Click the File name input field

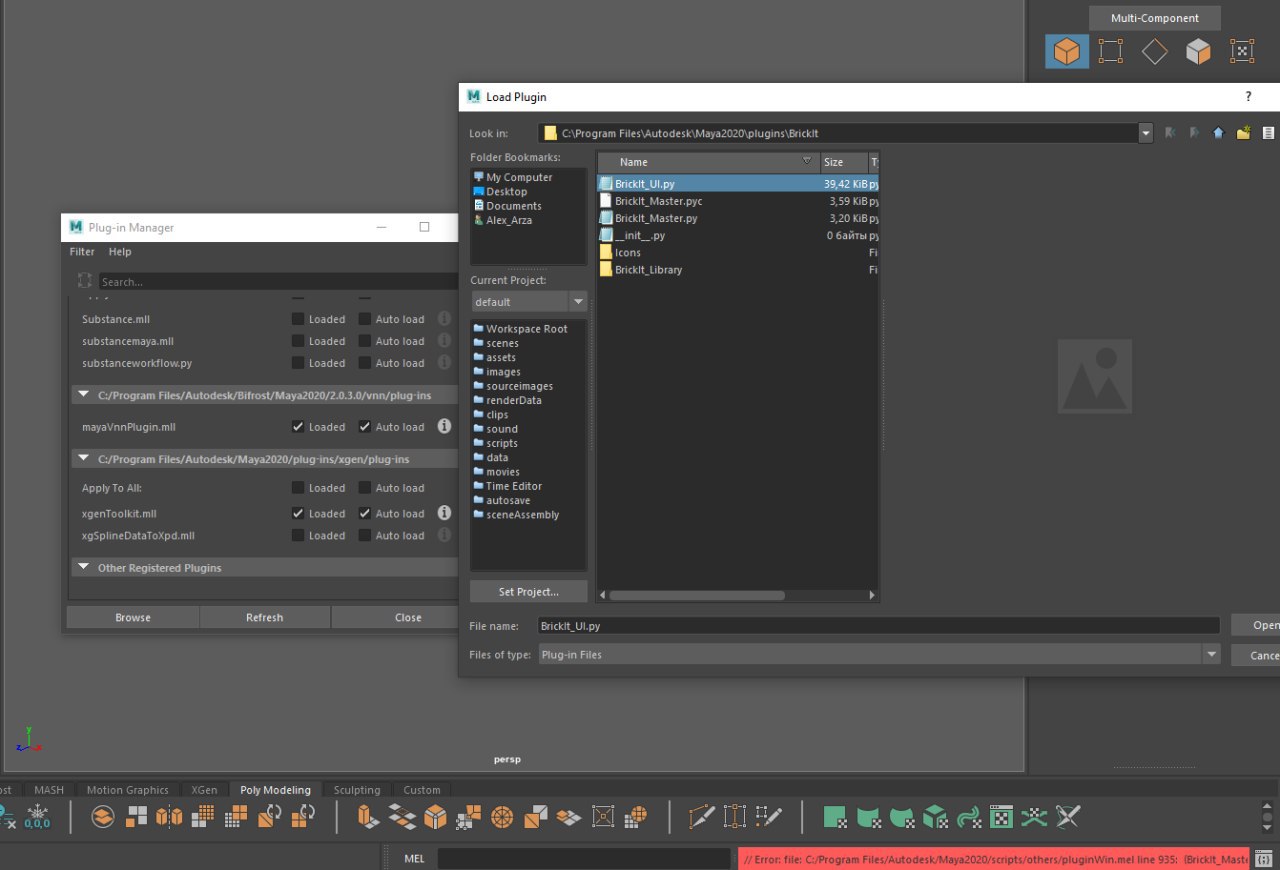878,625
